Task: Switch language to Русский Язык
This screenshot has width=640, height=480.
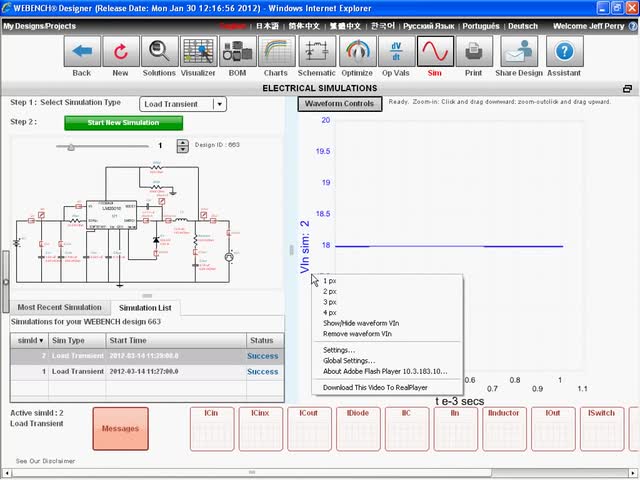Action: pyautogui.click(x=429, y=26)
